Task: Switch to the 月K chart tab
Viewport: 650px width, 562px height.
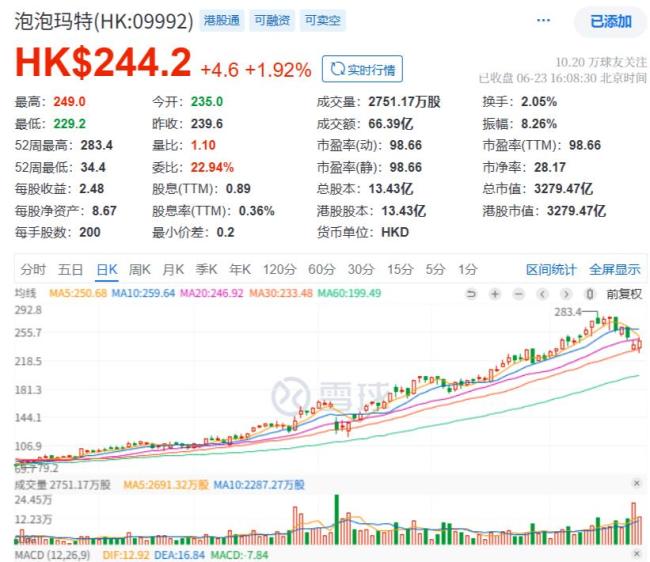Action: click(173, 269)
